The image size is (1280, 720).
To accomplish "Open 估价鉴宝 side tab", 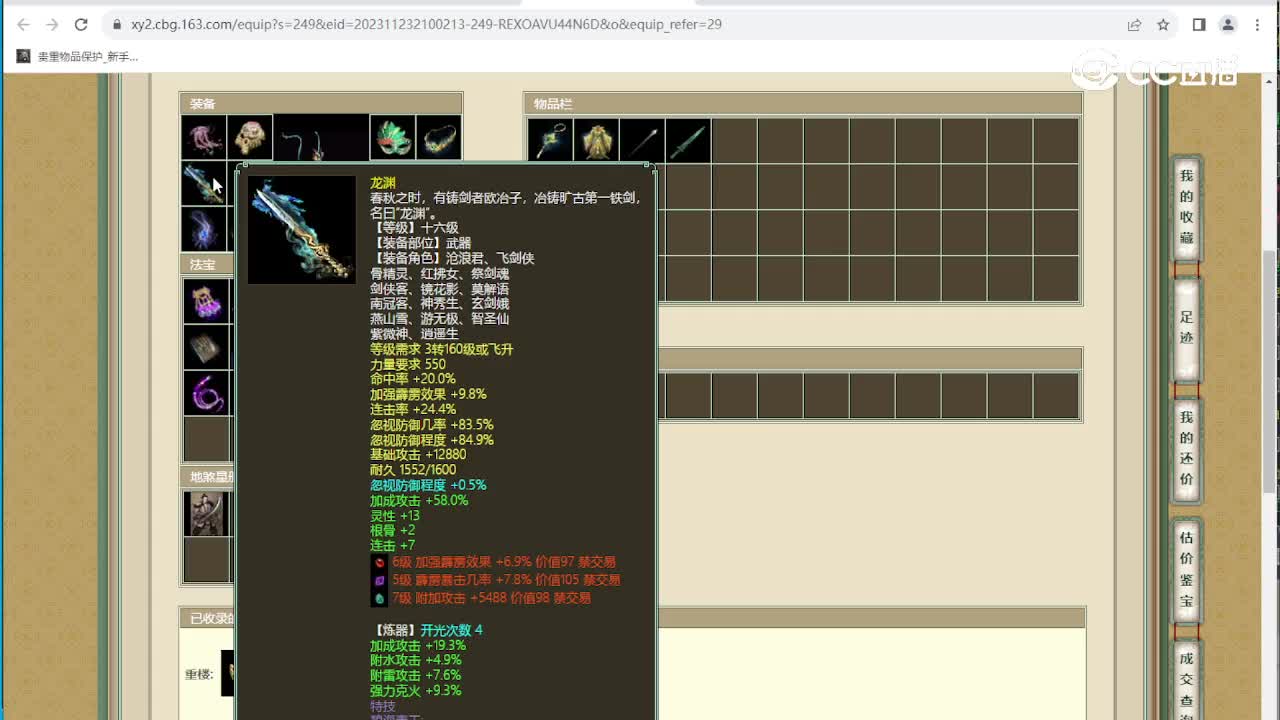I will [1186, 569].
